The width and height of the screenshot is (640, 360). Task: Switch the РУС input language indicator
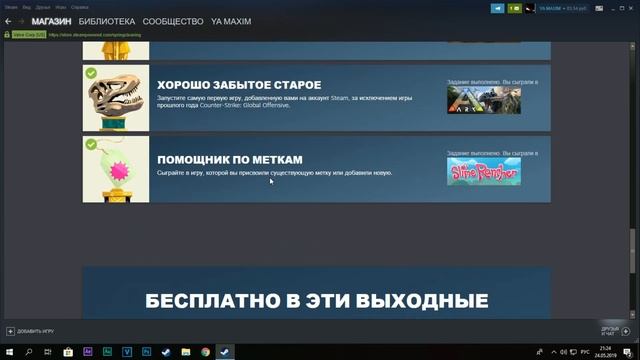coord(585,352)
